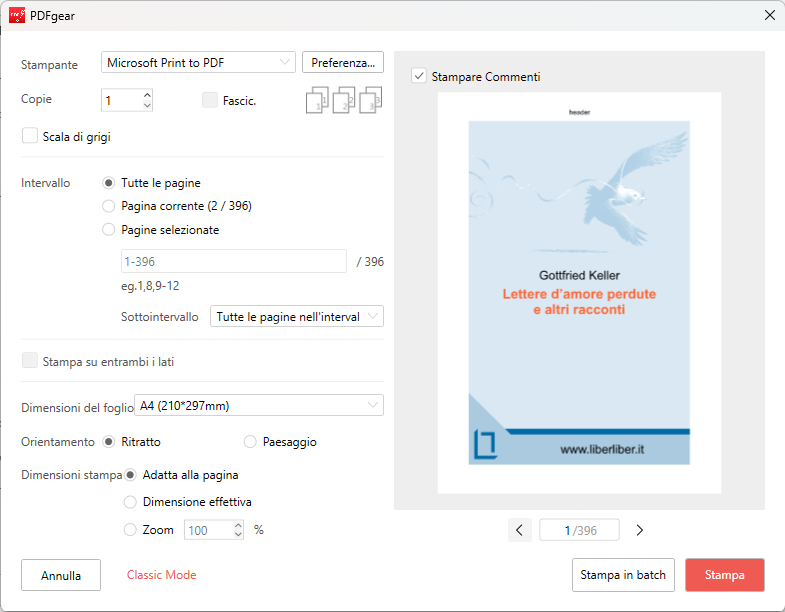This screenshot has height=612, width=785.
Task: Open the Dimensioni del foglio dropdown
Action: click(259, 405)
